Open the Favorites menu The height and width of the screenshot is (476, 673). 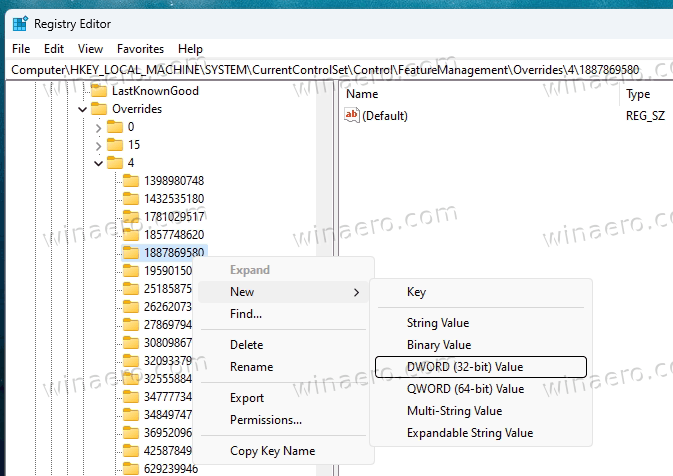coord(140,49)
